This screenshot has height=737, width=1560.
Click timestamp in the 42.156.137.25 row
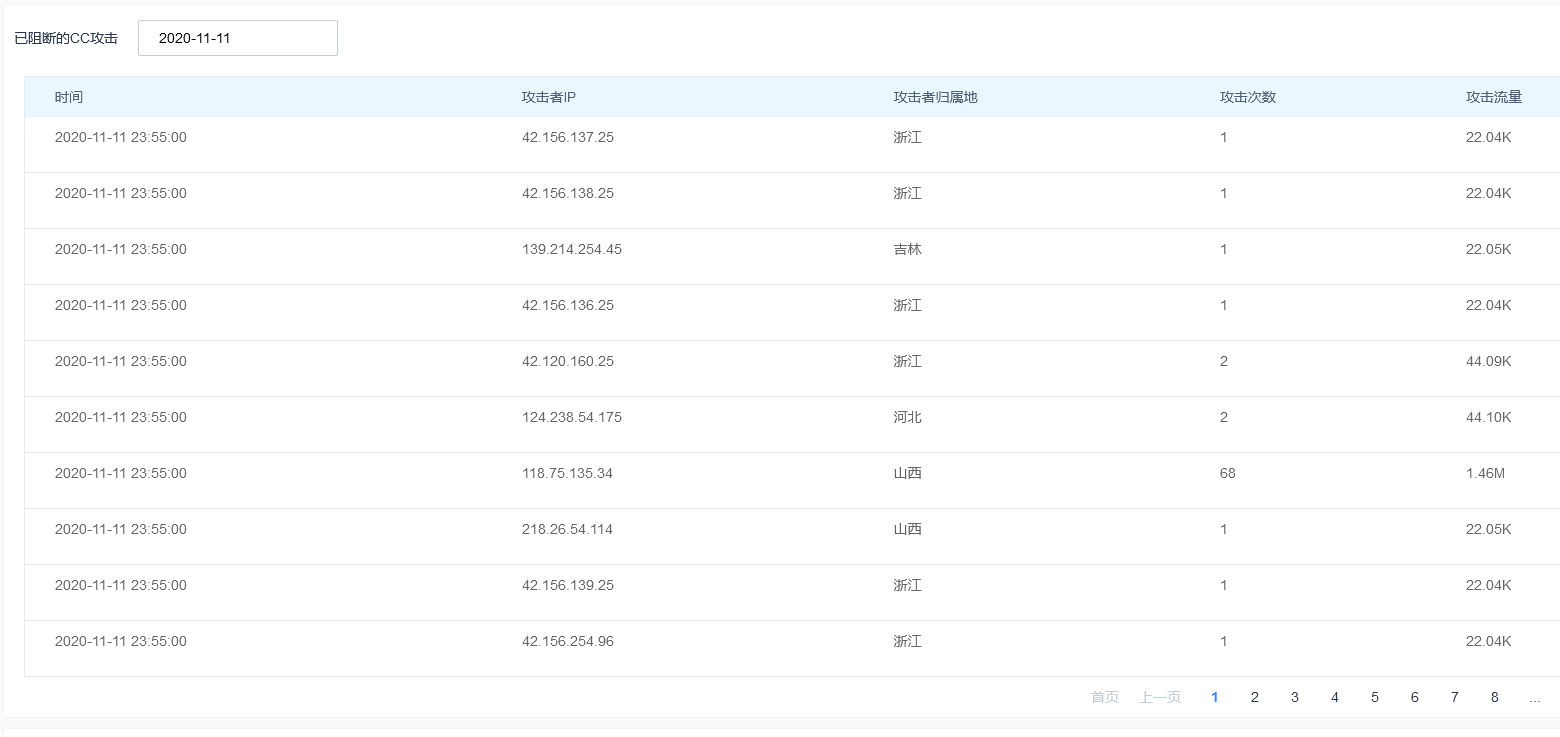pyautogui.click(x=120, y=137)
